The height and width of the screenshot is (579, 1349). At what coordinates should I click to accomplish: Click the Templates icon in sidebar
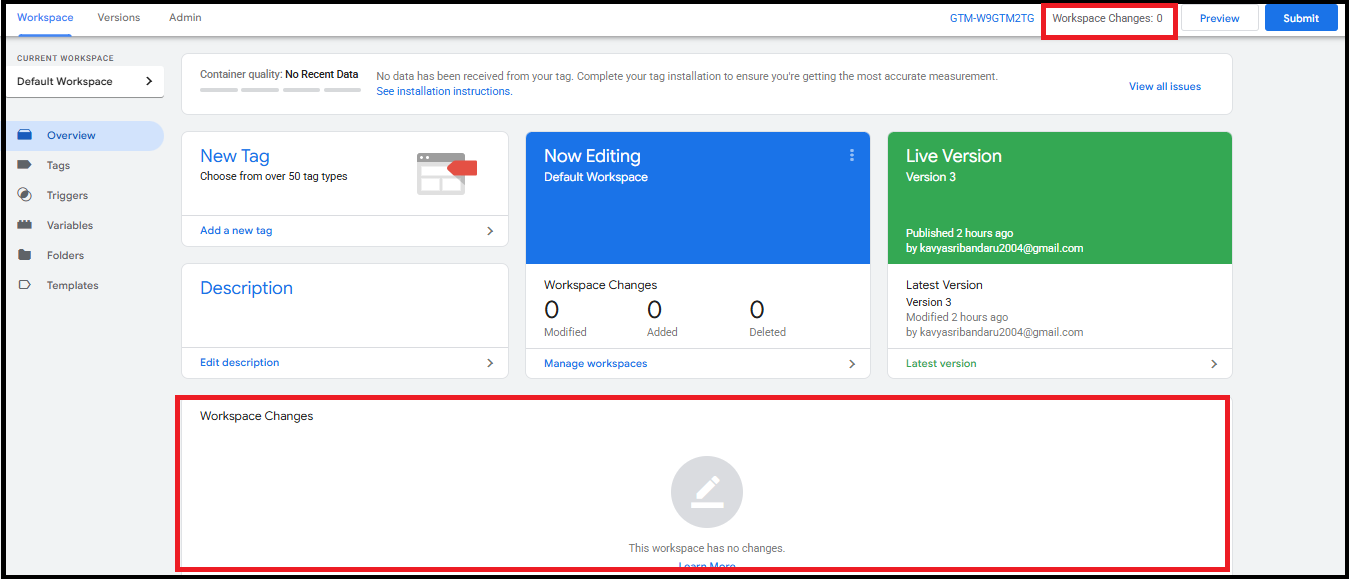pos(25,285)
